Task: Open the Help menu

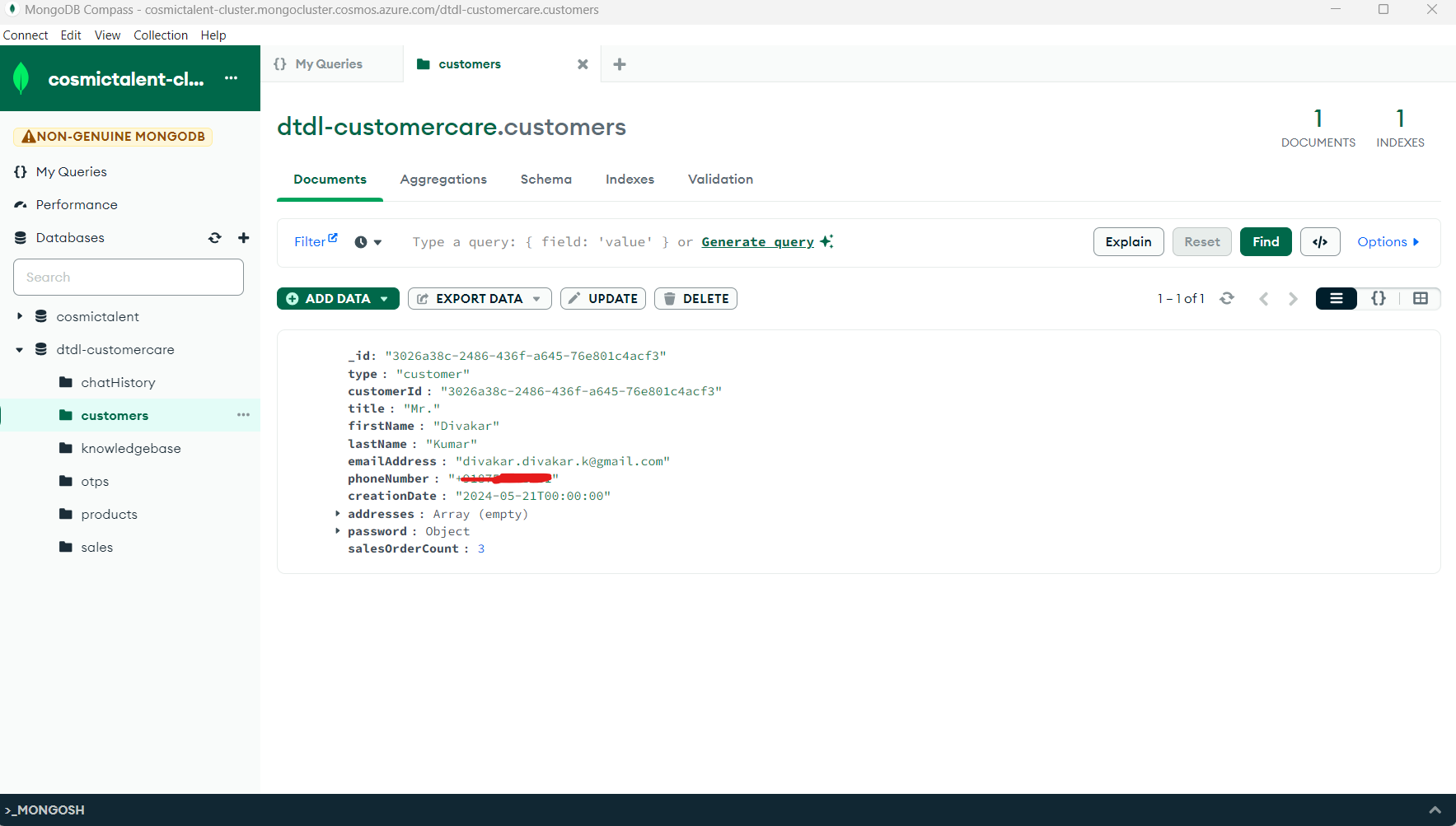Action: click(213, 35)
